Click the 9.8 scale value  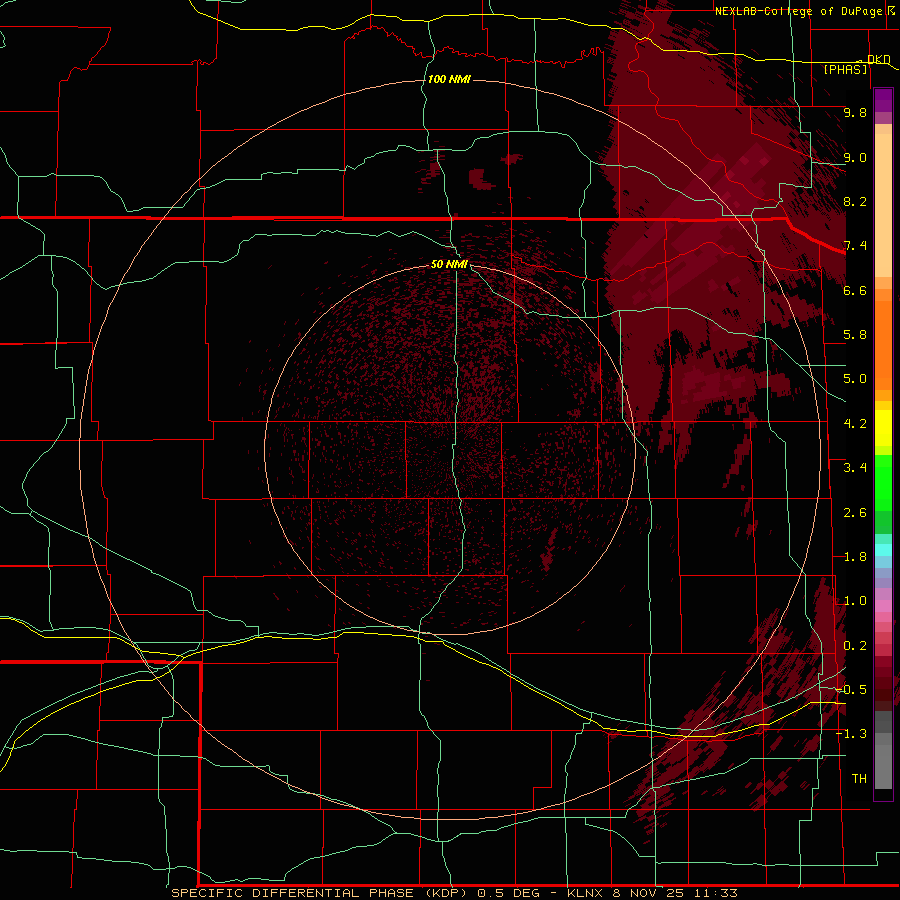tap(855, 112)
